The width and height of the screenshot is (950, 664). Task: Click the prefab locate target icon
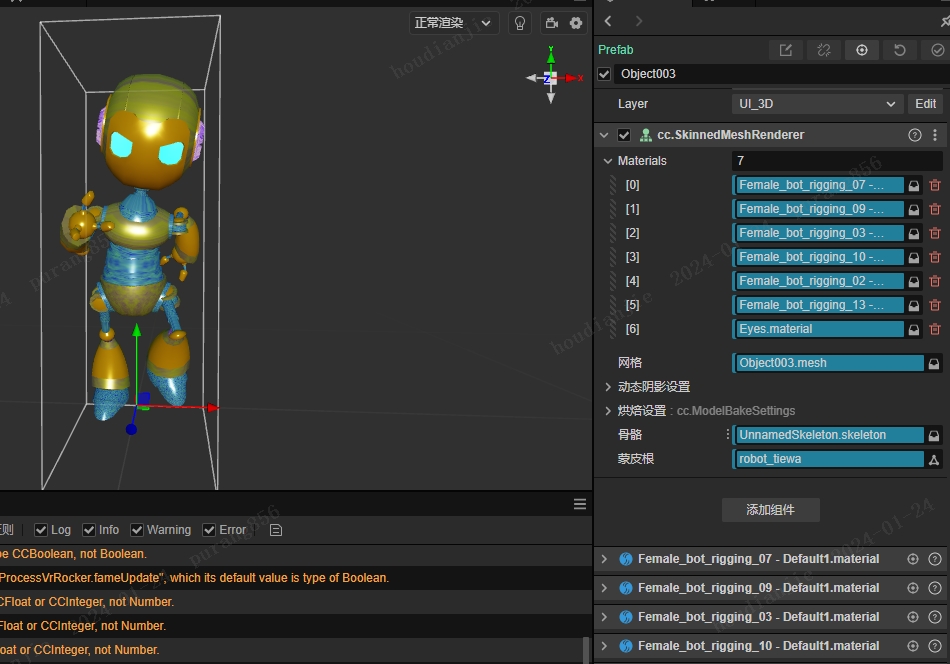[861, 50]
